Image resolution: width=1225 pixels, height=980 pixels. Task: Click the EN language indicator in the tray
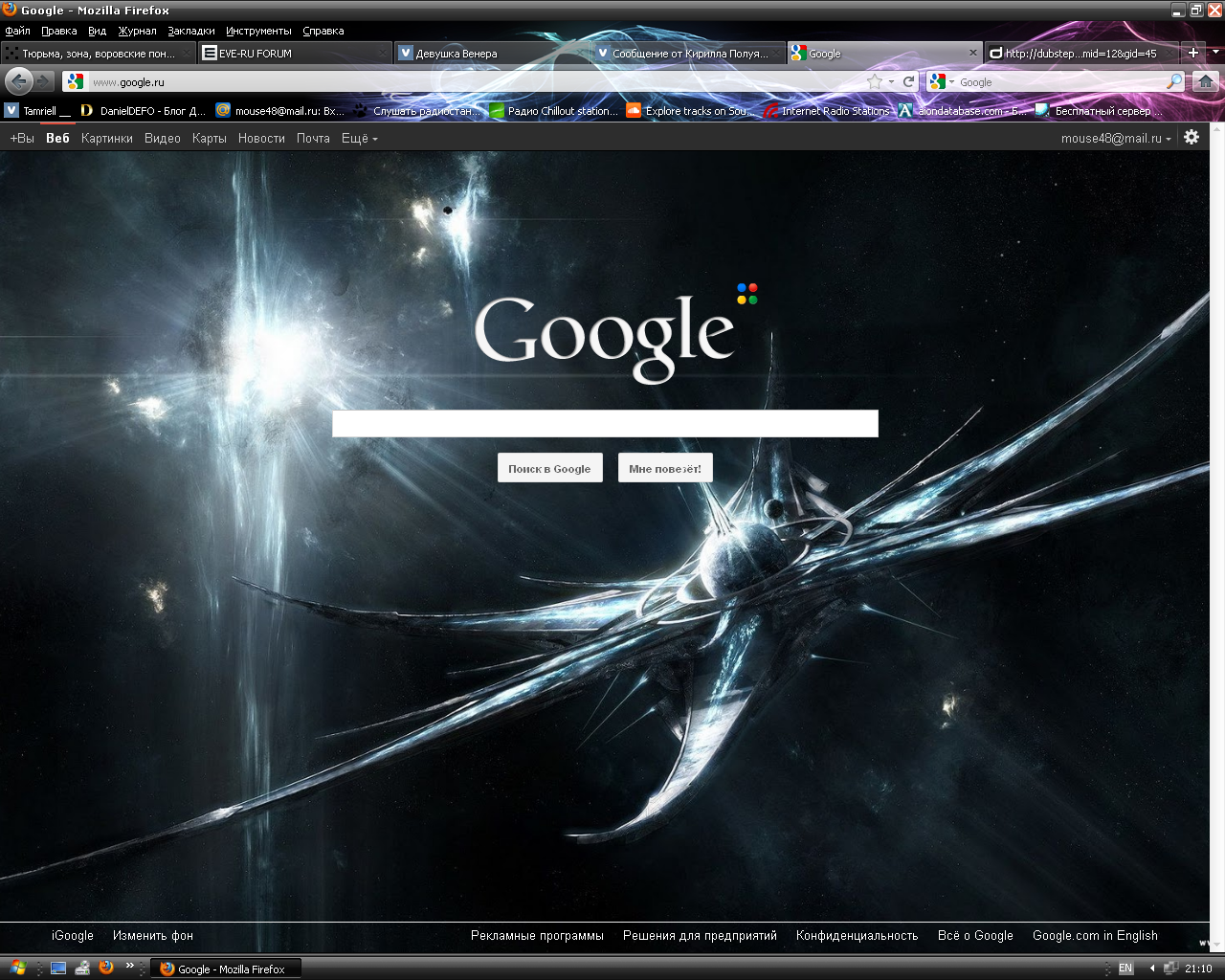(1125, 969)
